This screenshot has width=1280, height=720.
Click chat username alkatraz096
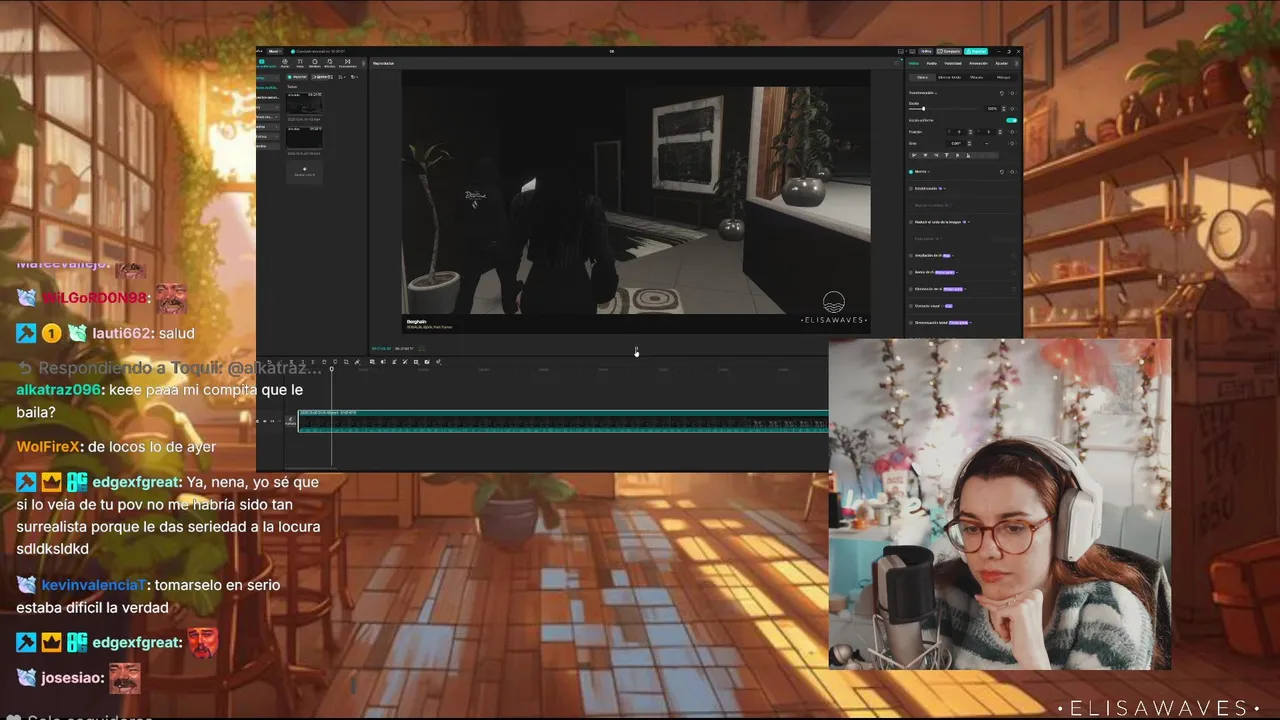coord(59,389)
